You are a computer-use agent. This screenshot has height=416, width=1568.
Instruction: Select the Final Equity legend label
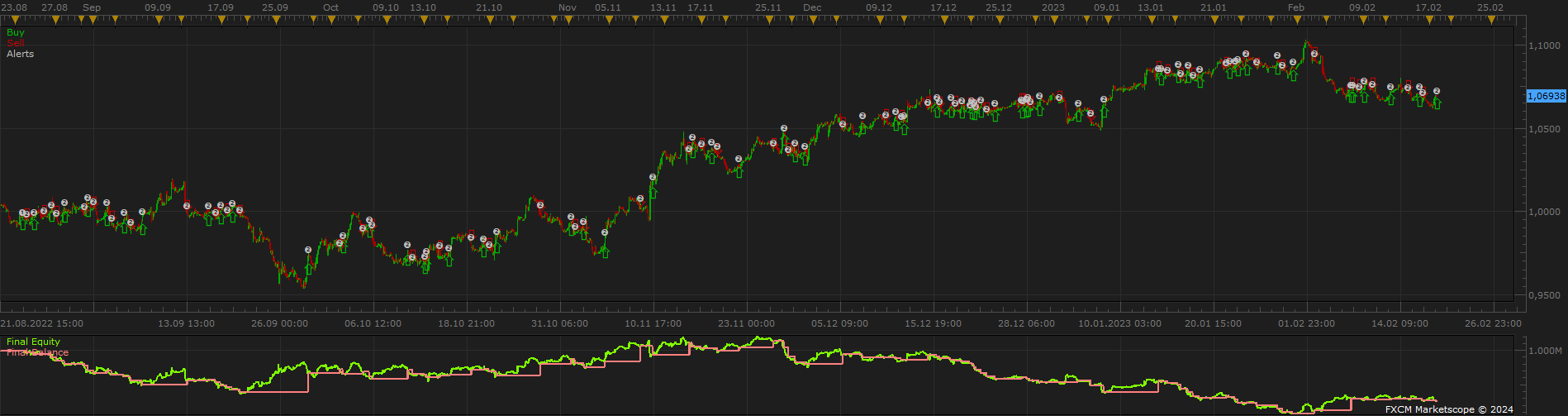tap(33, 342)
